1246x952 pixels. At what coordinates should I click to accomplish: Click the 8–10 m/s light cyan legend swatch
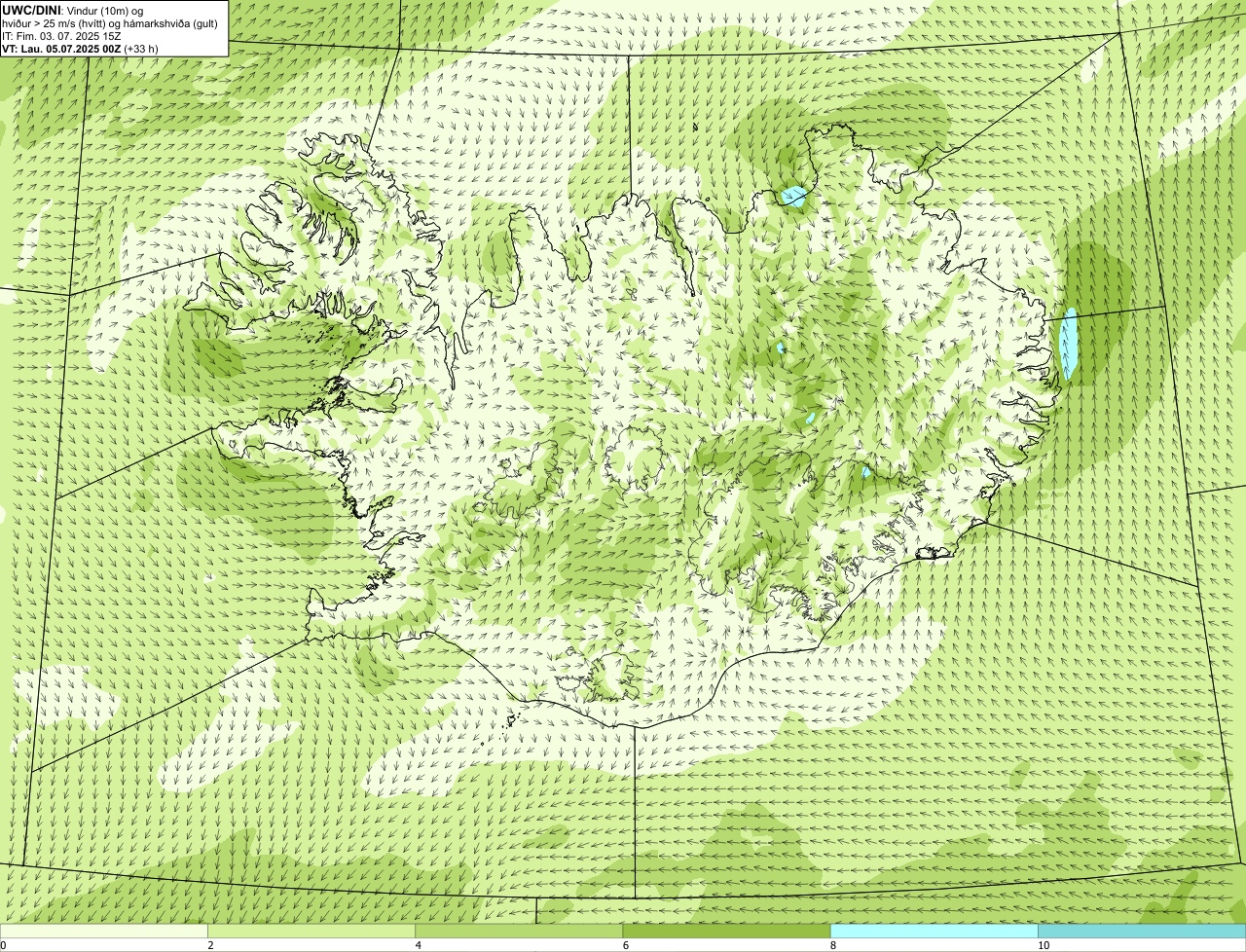coord(934,931)
